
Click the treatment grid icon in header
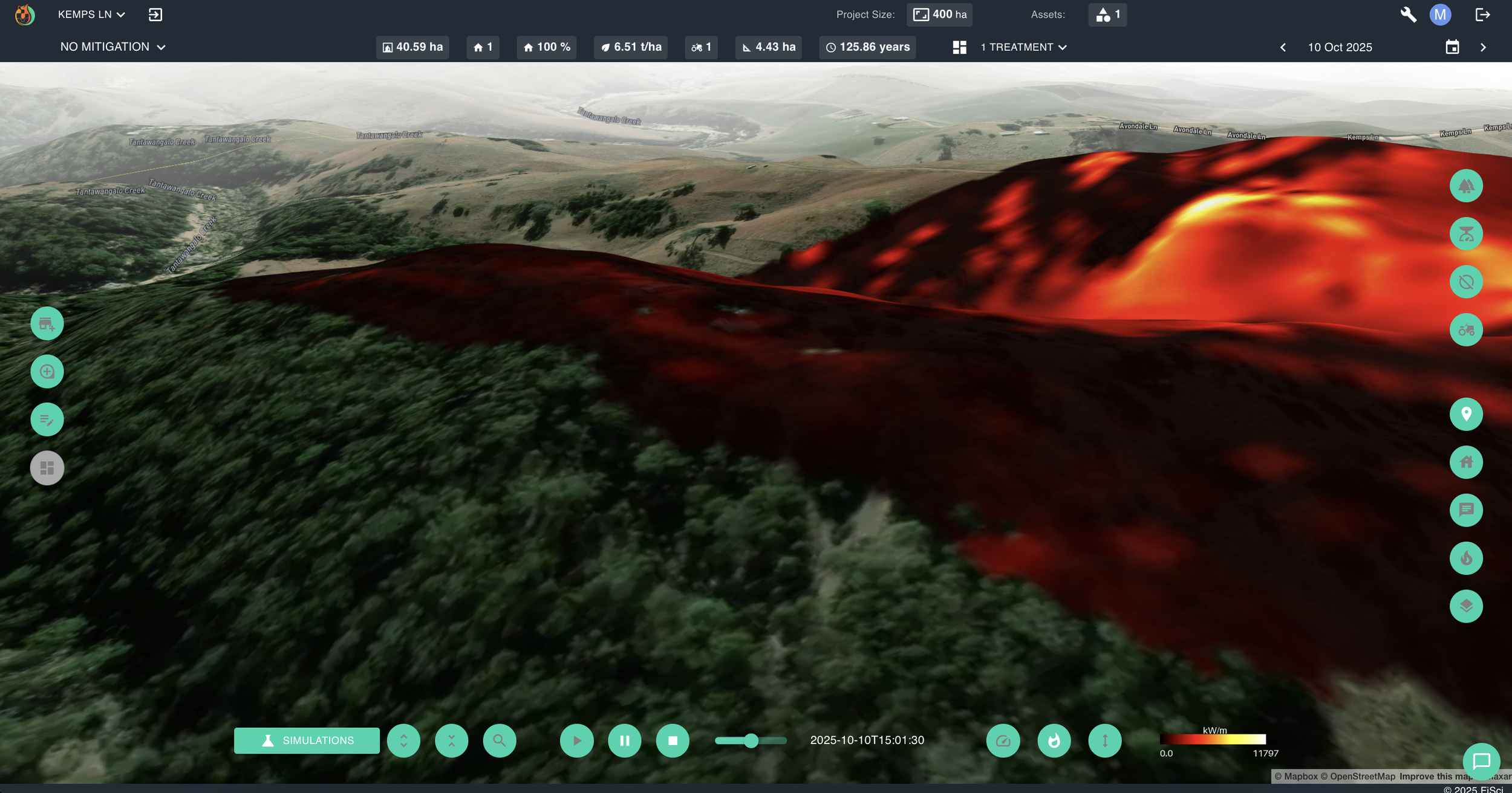[959, 47]
